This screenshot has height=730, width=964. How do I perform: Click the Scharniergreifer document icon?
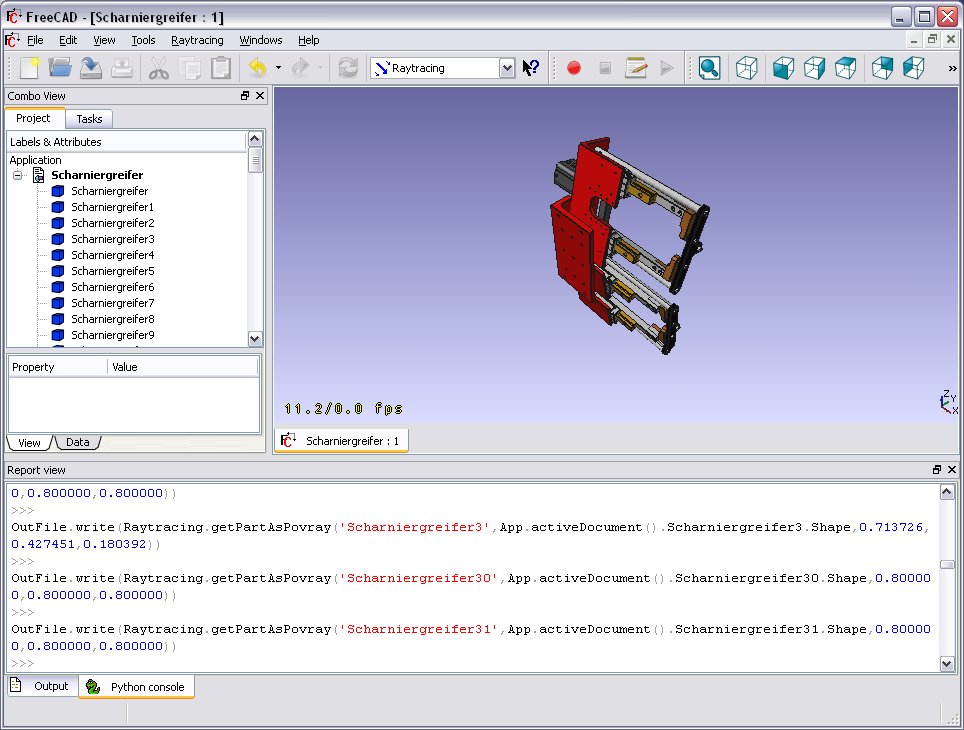tap(38, 175)
